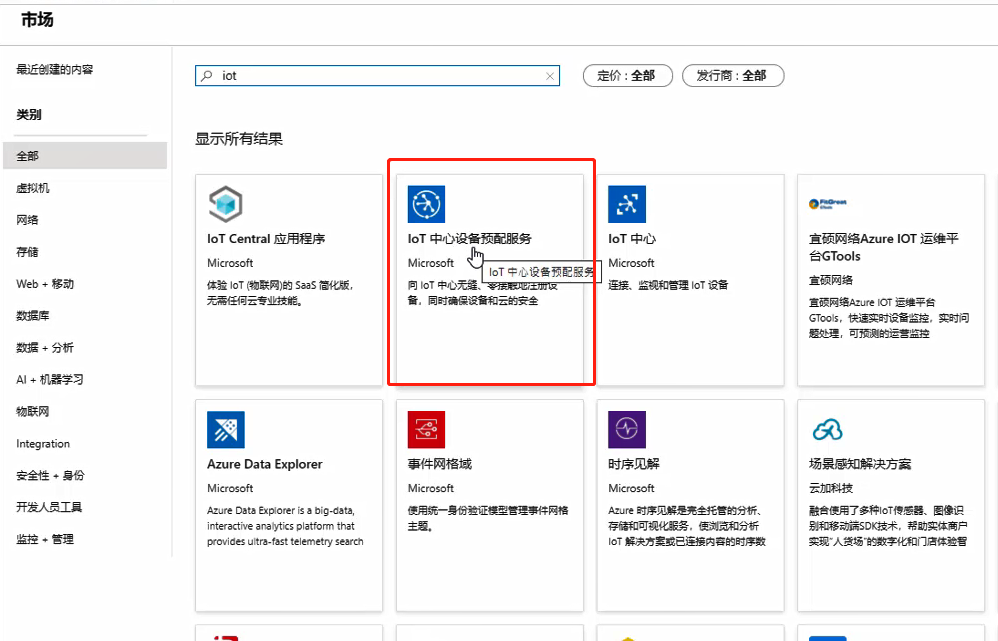Expand the 类别 section in sidebar
This screenshot has width=998, height=641.
pyautogui.click(x=30, y=114)
